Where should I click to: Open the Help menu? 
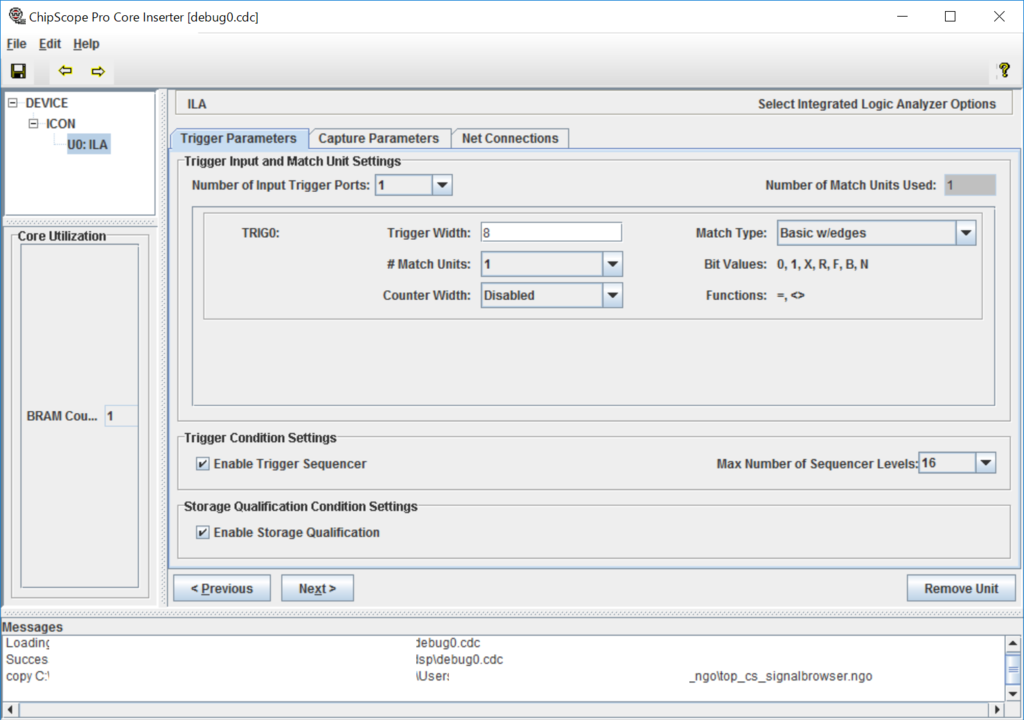tap(86, 44)
